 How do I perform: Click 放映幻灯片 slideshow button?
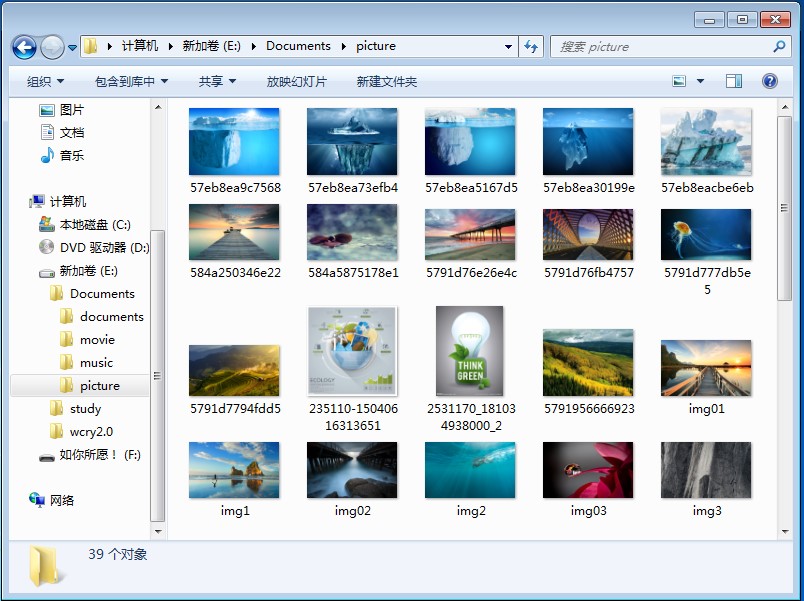[x=296, y=81]
